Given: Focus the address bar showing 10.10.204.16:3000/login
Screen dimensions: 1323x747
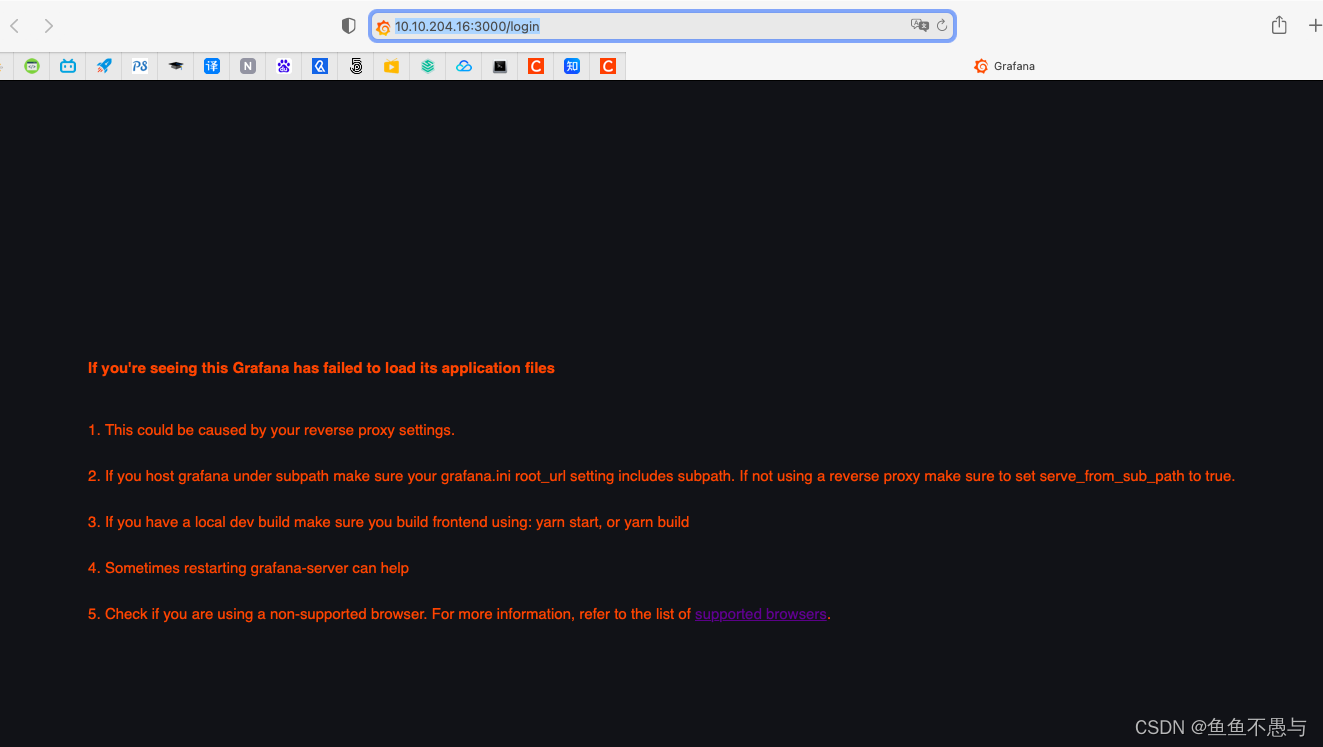Looking at the screenshot, I should tap(662, 26).
